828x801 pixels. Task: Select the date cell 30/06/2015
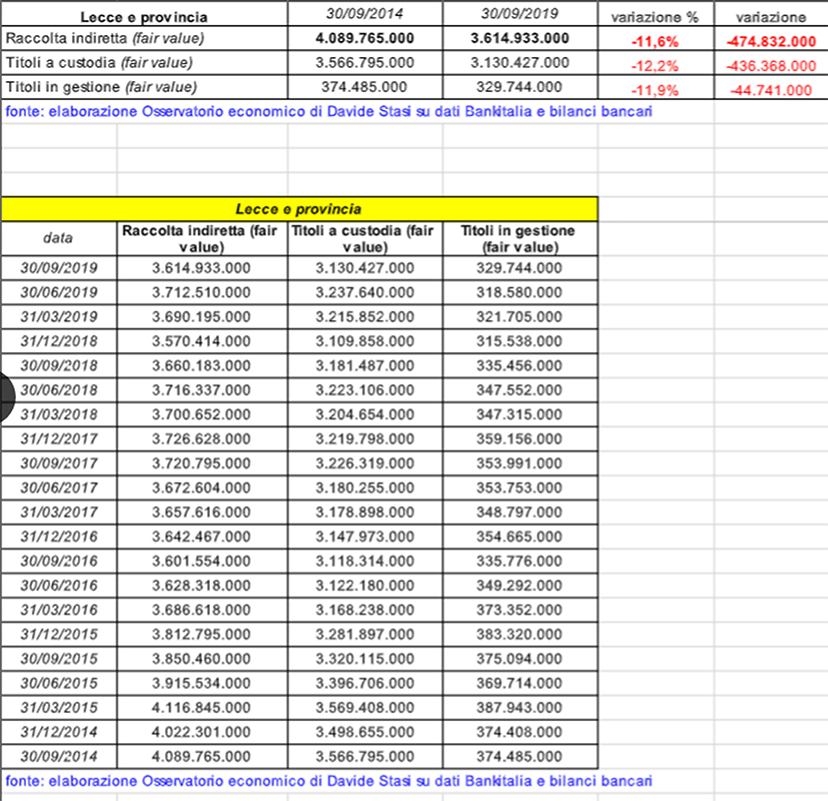[x=59, y=683]
